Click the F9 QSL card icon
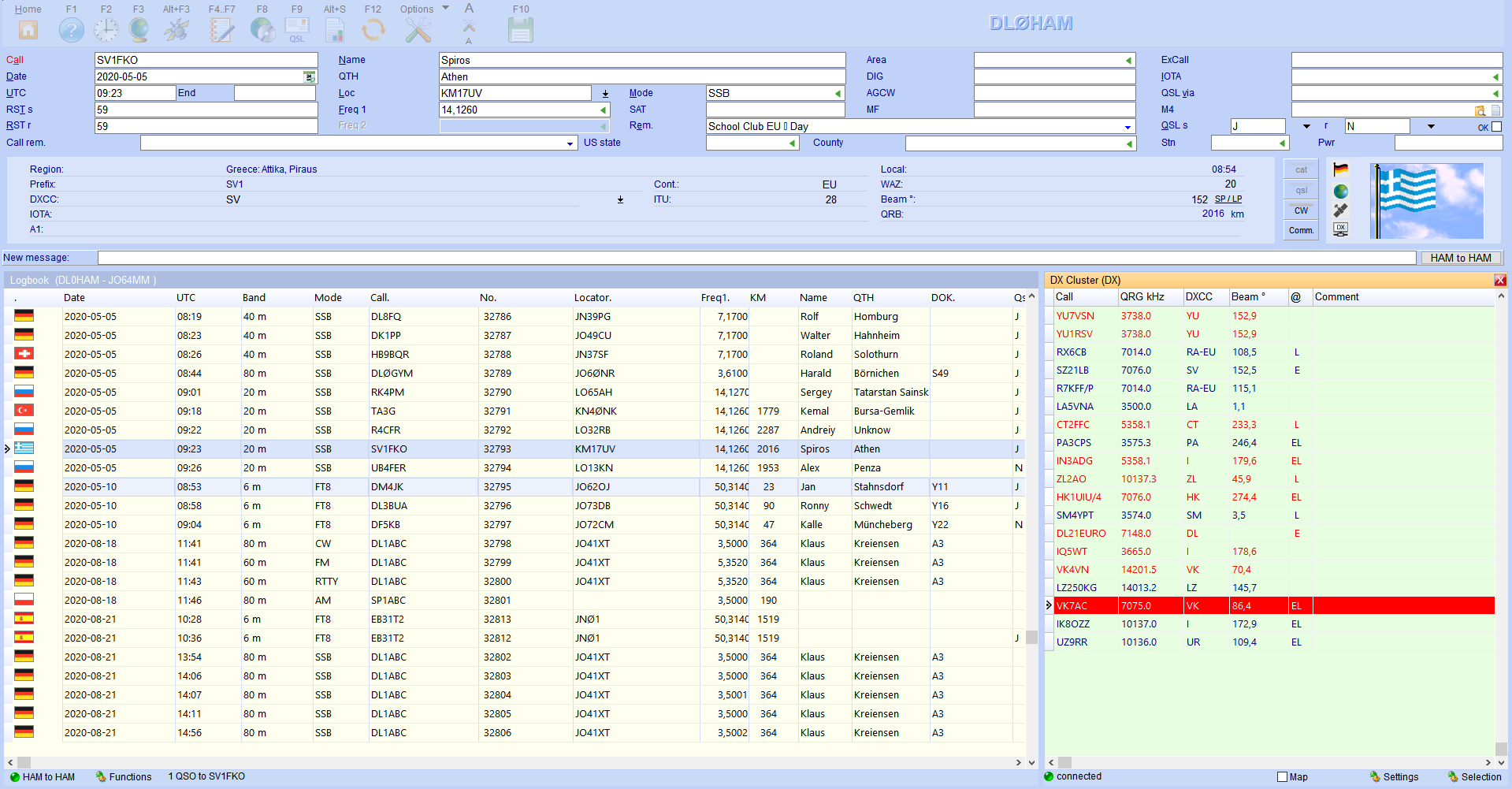 pyautogui.click(x=296, y=30)
